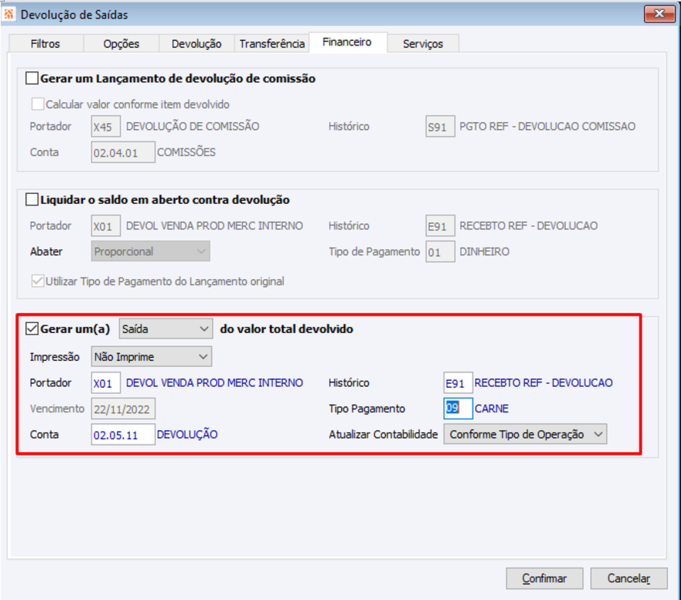The image size is (681, 600).
Task: Go to the Devolução tab
Action: tap(196, 44)
